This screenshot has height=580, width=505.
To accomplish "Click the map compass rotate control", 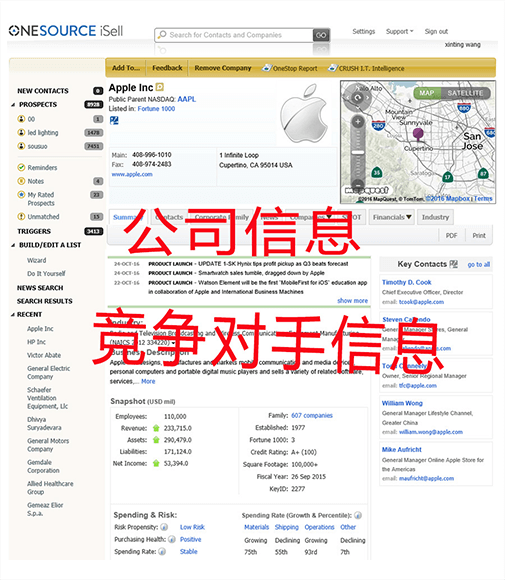I will (357, 98).
